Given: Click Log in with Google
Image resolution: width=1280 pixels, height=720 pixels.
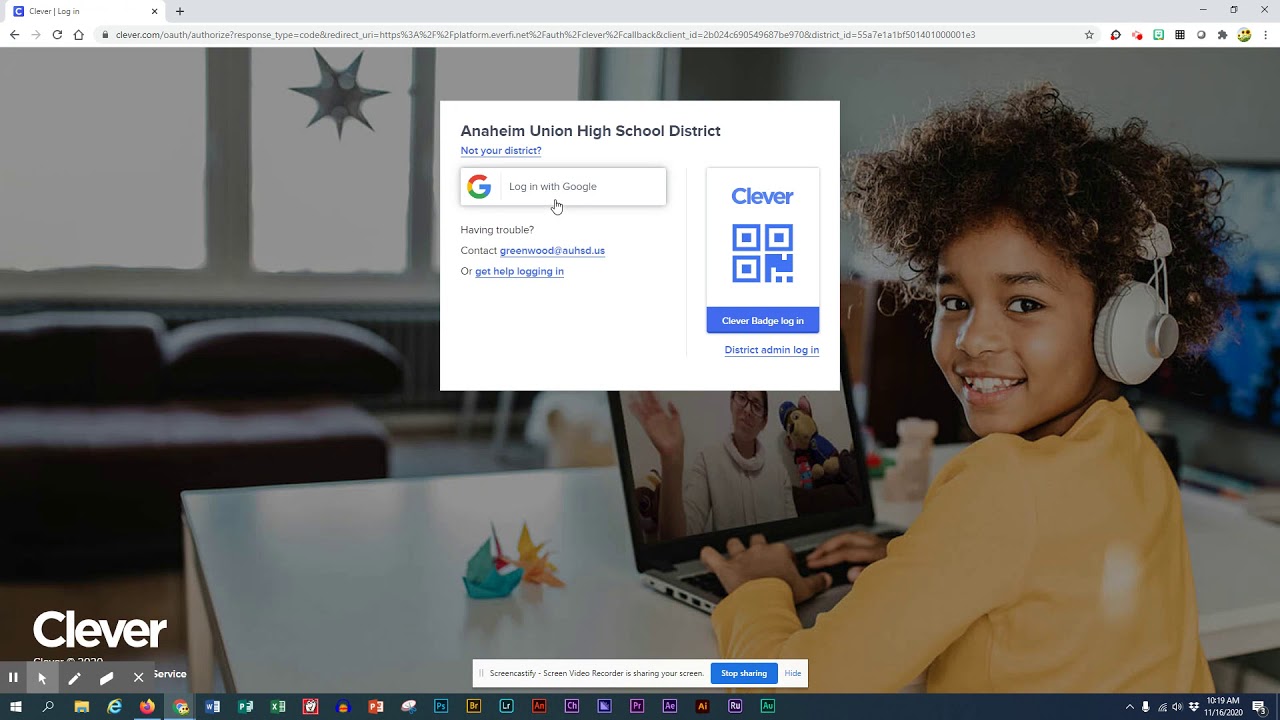Looking at the screenshot, I should [563, 187].
